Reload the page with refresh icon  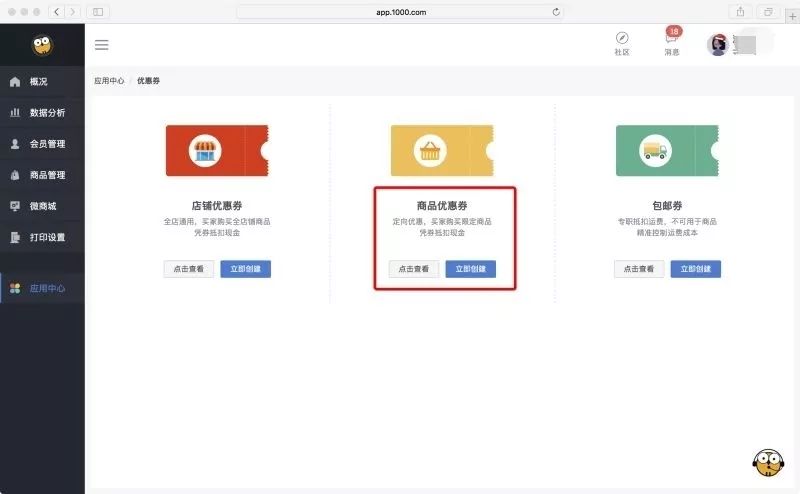point(556,12)
